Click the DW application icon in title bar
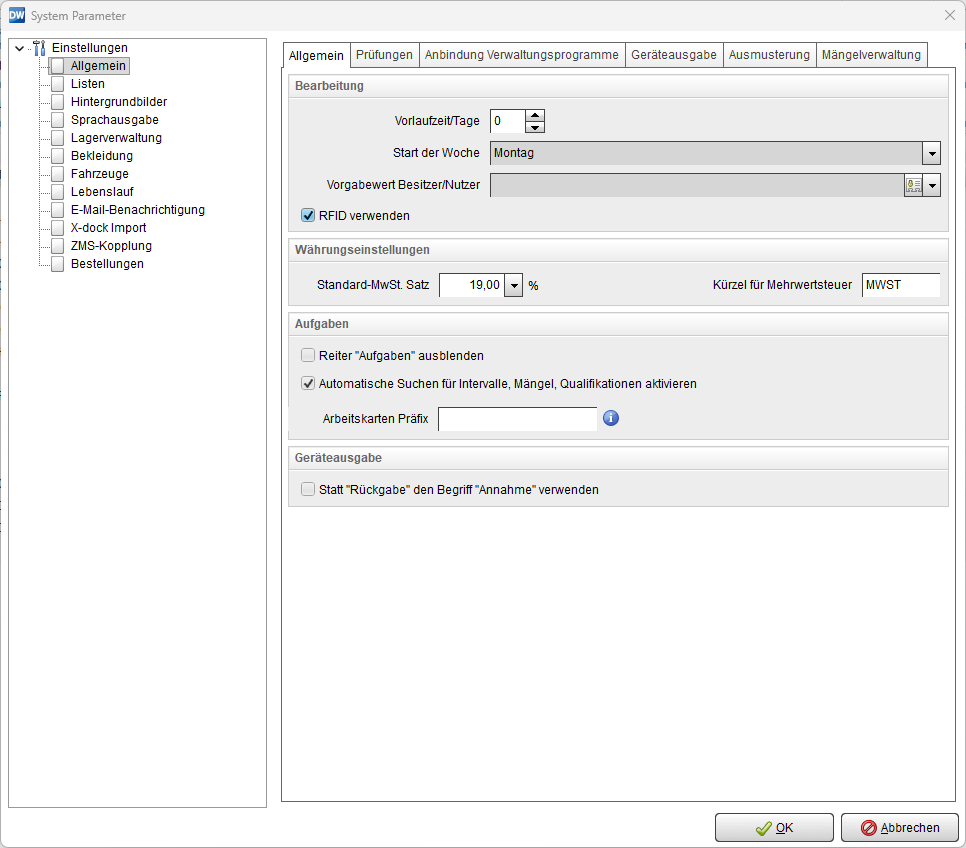The height and width of the screenshot is (848, 966). [16, 15]
